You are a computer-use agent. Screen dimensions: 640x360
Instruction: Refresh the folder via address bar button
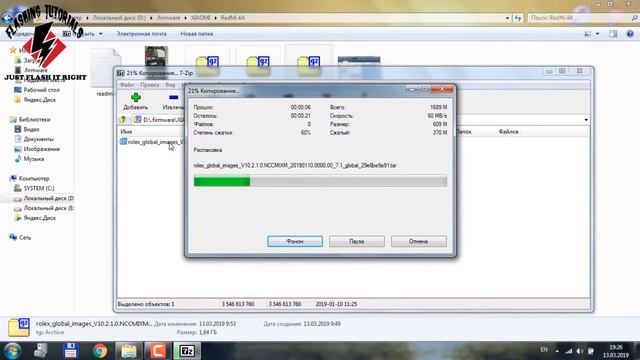pos(518,18)
